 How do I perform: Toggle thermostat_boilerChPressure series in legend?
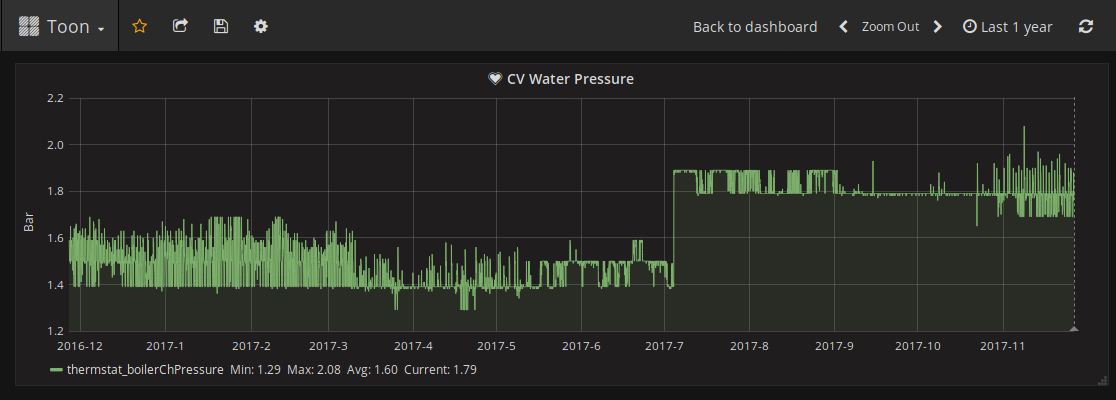point(145,370)
